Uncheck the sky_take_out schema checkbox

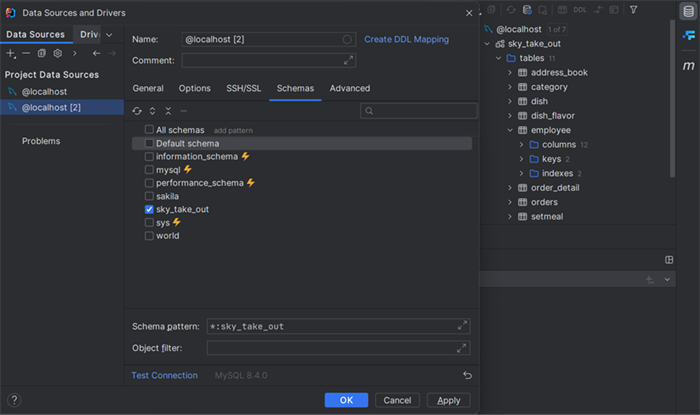pyautogui.click(x=149, y=209)
